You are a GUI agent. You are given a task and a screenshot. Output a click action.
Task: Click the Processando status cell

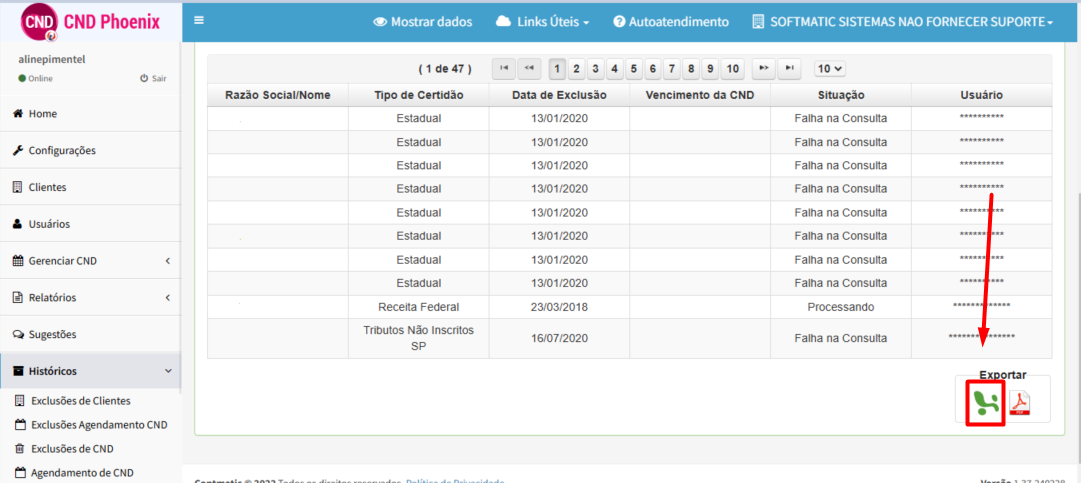click(840, 307)
